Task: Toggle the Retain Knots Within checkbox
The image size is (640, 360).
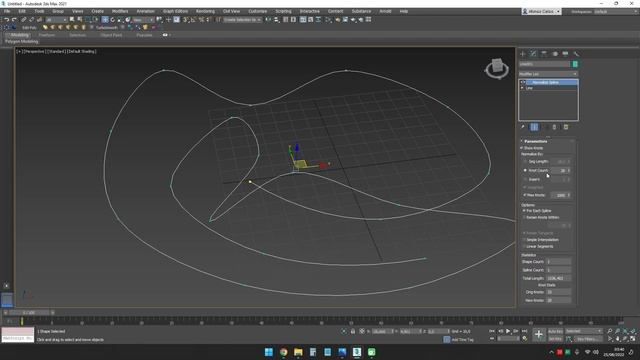Action: click(524, 218)
